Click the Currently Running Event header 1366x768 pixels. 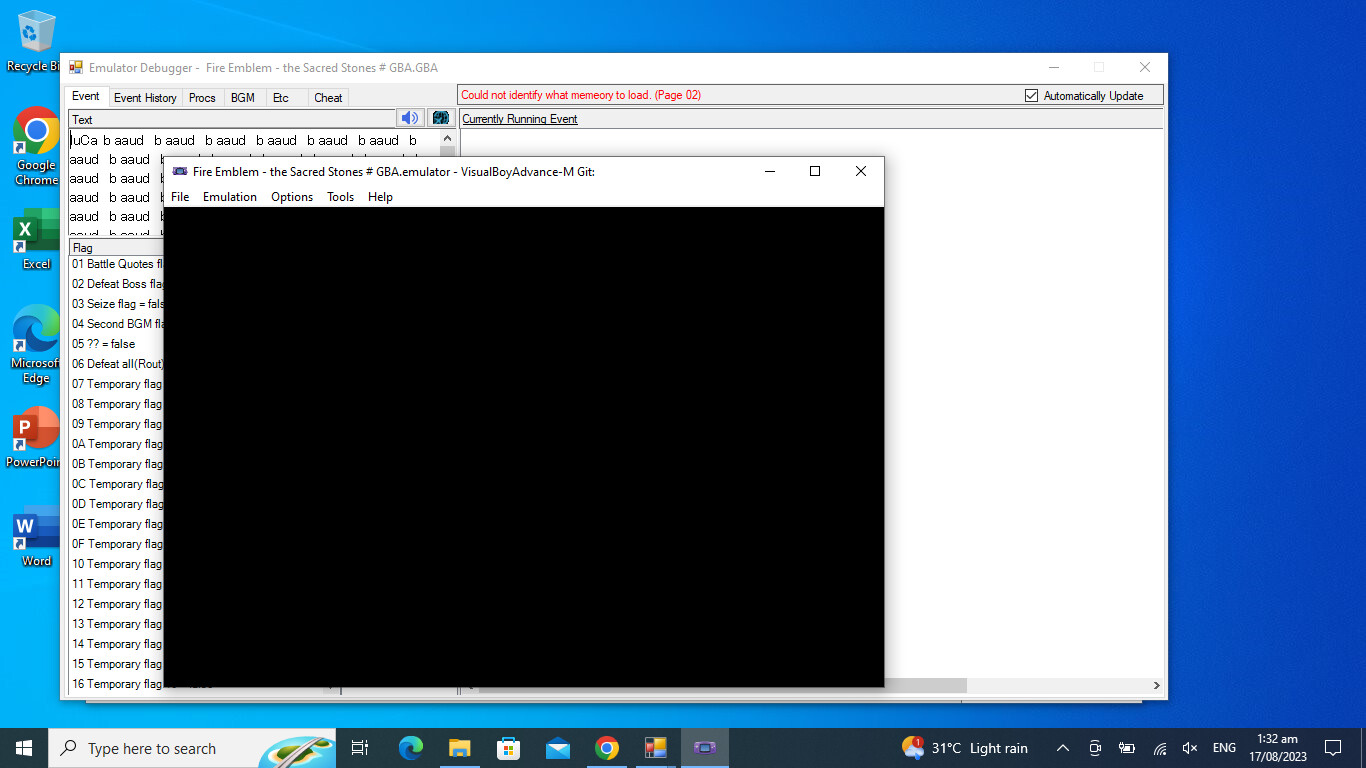520,119
